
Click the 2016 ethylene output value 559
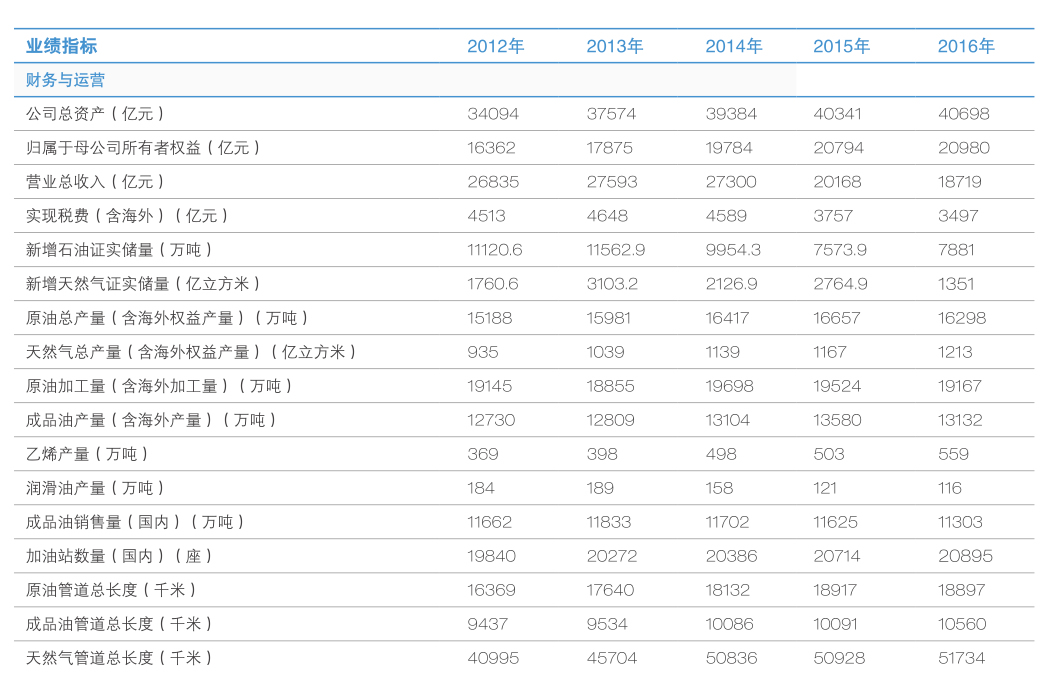(x=953, y=454)
